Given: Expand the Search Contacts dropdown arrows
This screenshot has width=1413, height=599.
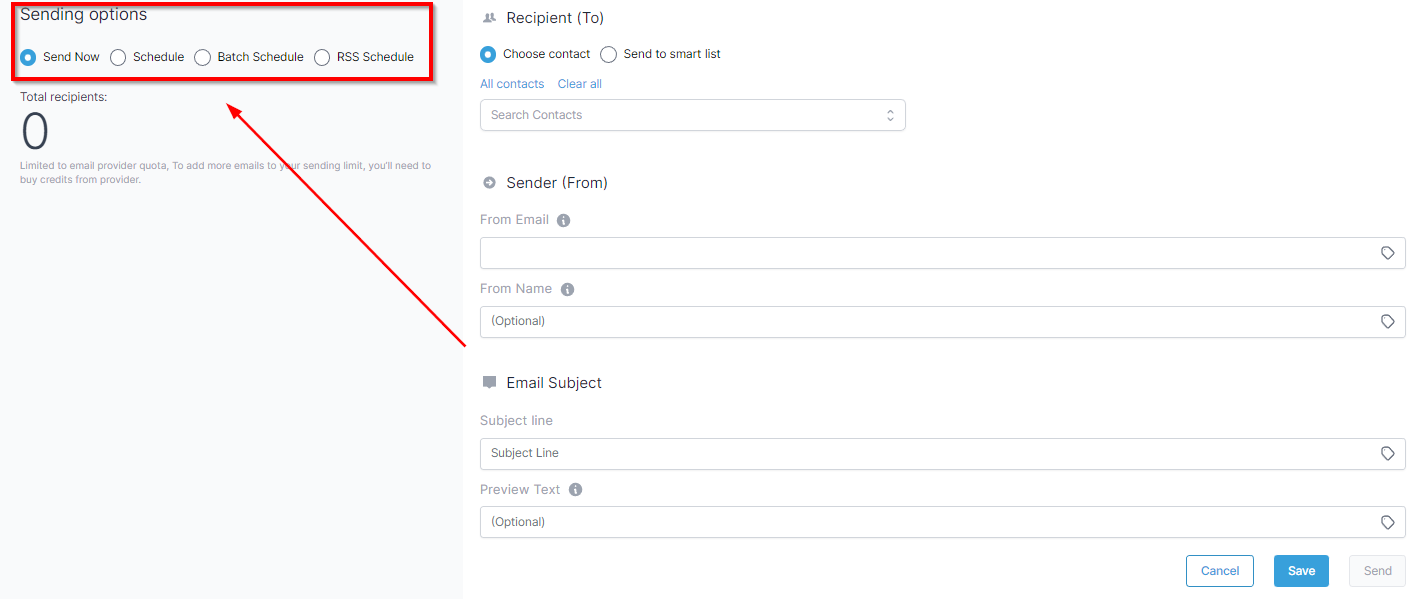Looking at the screenshot, I should pyautogui.click(x=890, y=115).
